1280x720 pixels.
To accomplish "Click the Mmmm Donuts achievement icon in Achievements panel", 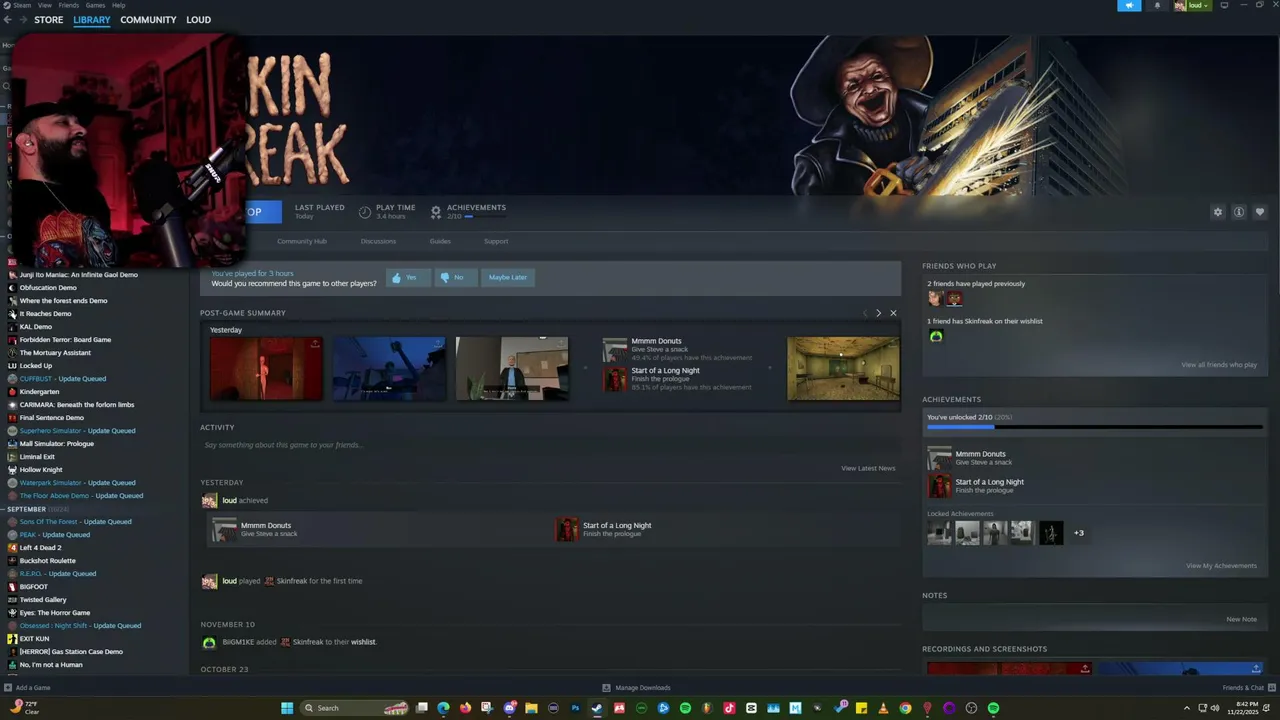I will pyautogui.click(x=939, y=458).
